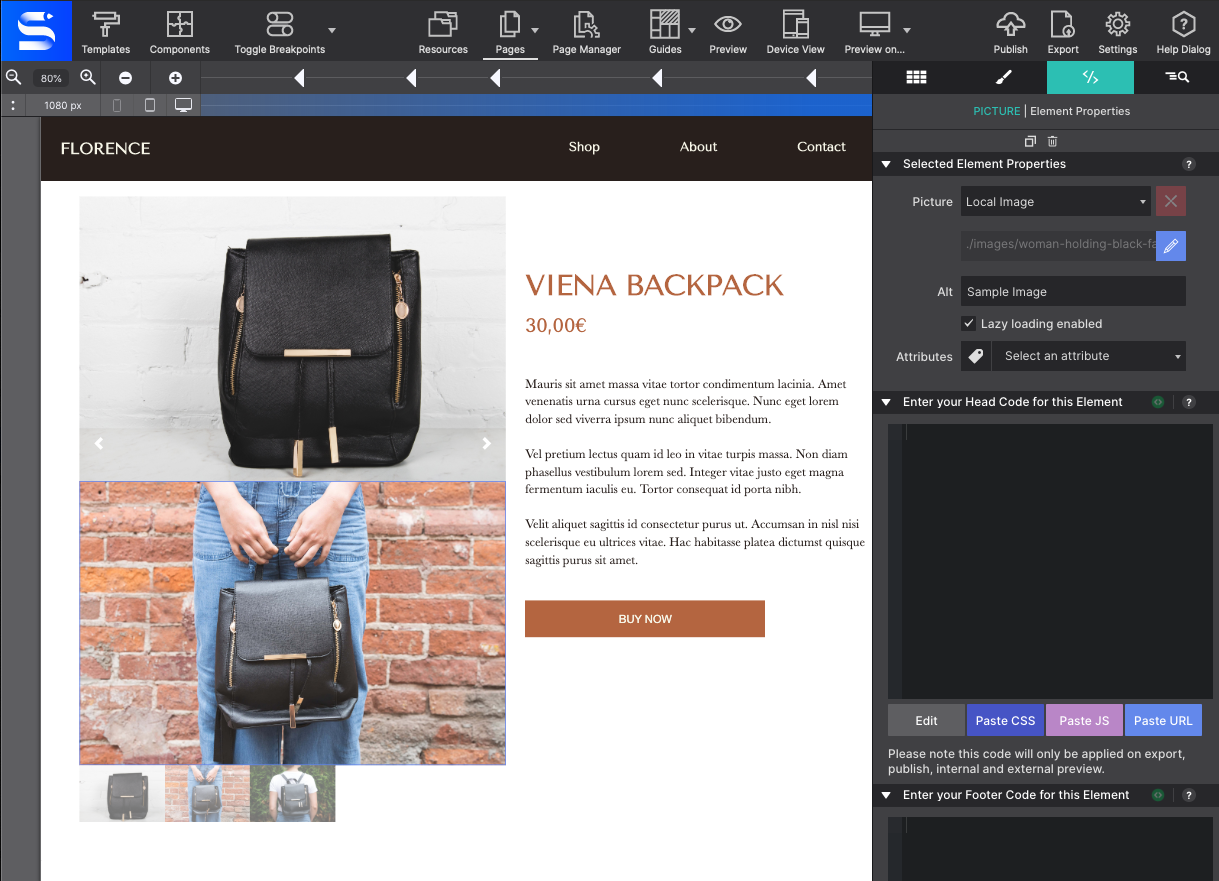Screen dimensions: 1219x881
Task: Collapse Selected Element Properties section
Action: [x=886, y=164]
